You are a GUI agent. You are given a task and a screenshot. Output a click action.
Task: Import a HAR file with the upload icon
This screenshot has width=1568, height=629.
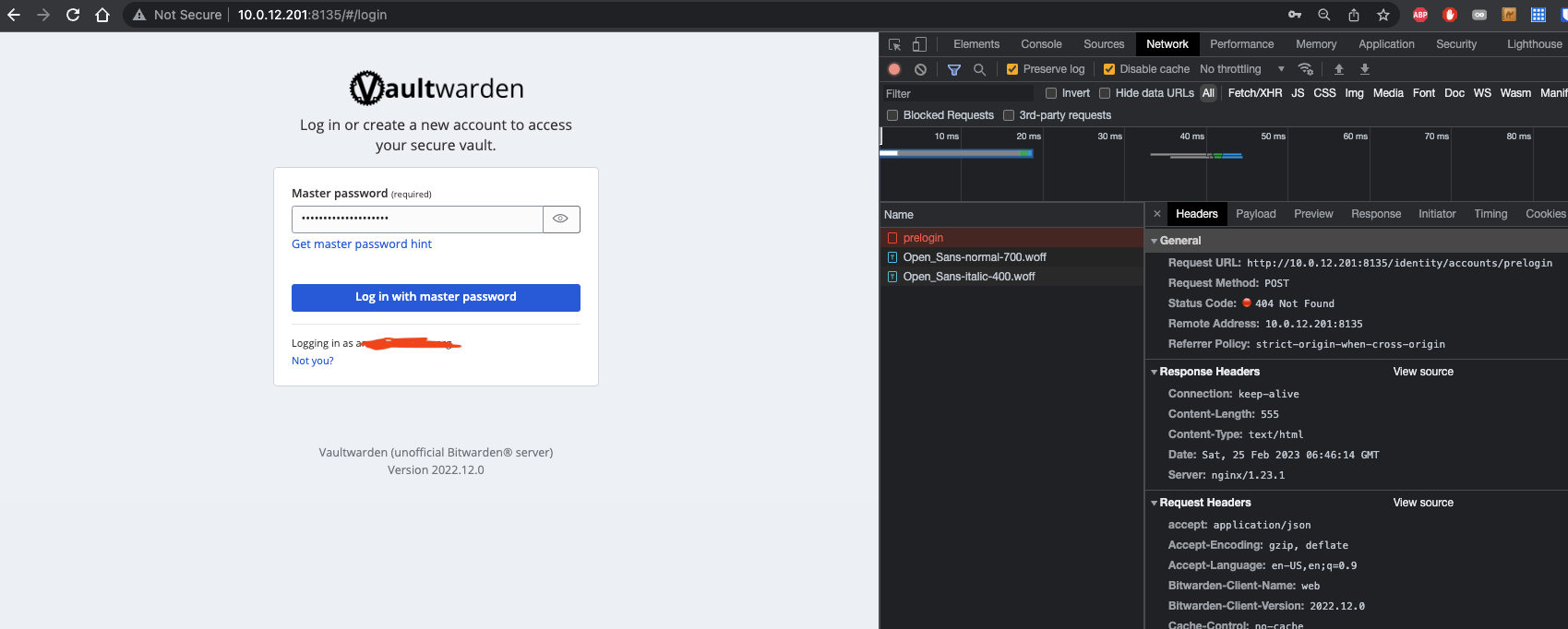[x=1339, y=69]
